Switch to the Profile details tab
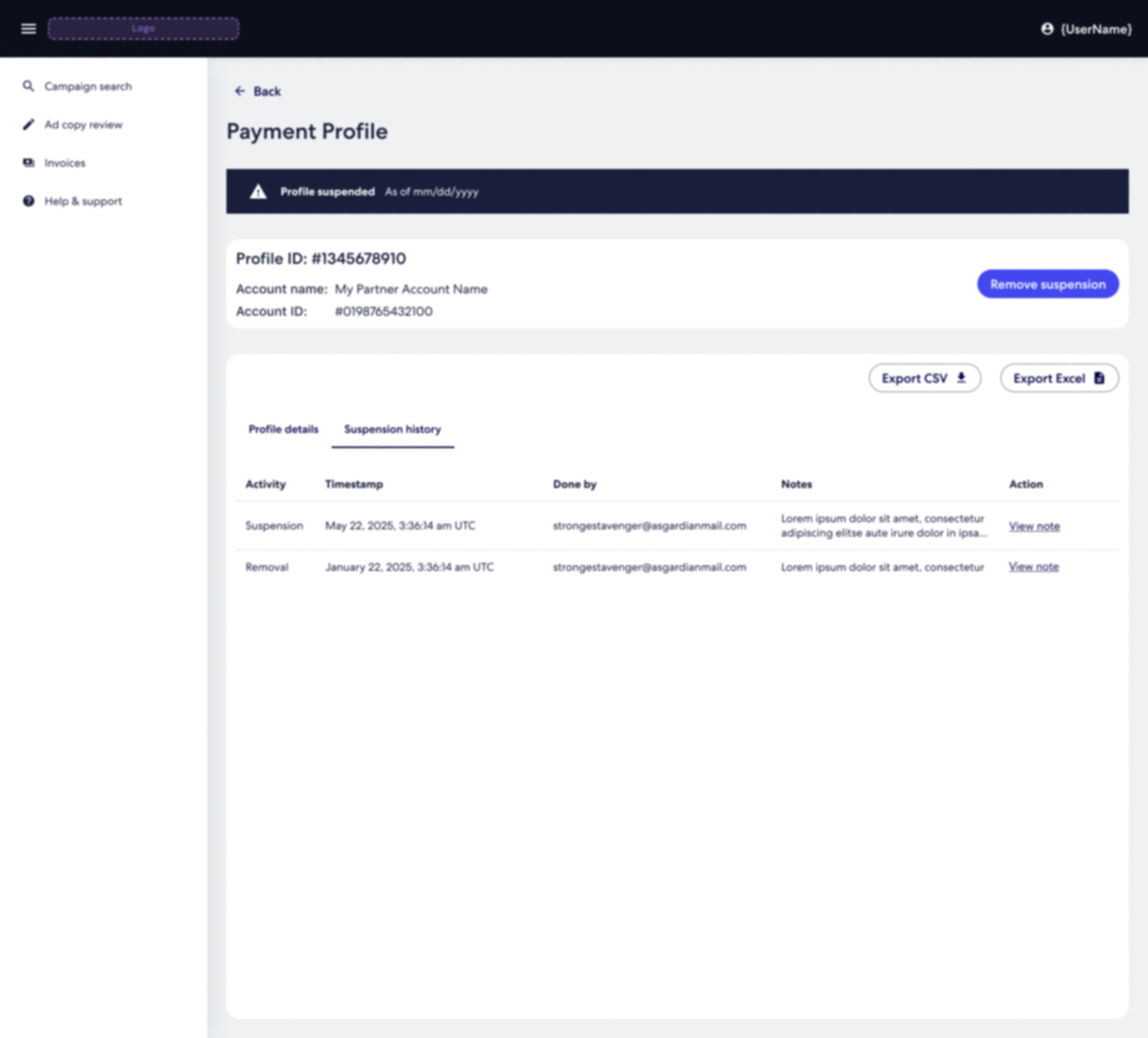This screenshot has height=1038, width=1148. [x=283, y=429]
